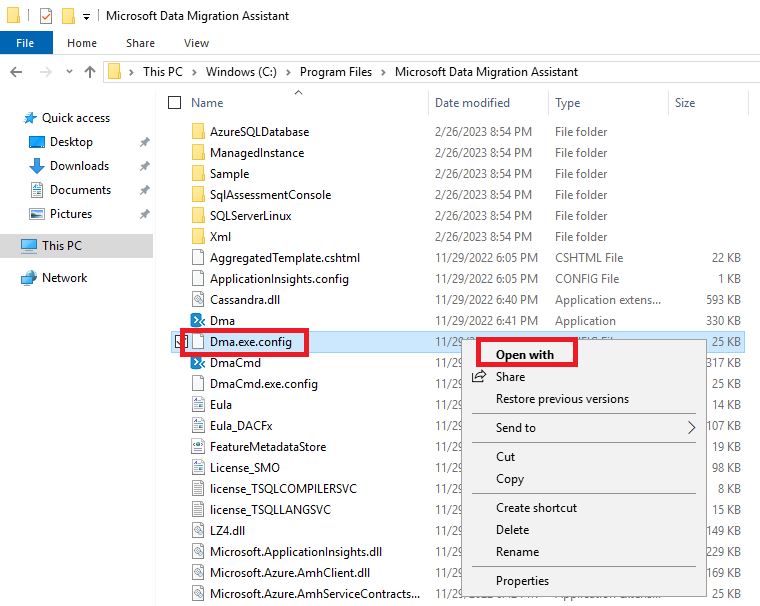Uncheck the Dma.exe.config item checkbox
This screenshot has width=760, height=606.
click(x=181, y=342)
